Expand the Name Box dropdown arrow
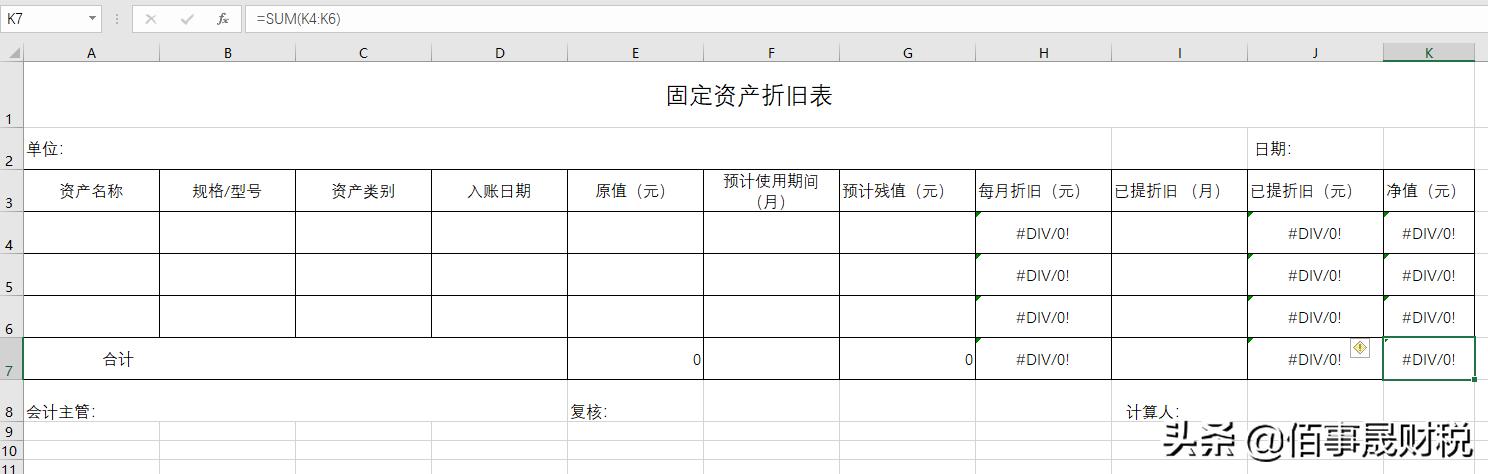1488x474 pixels. 93,19
